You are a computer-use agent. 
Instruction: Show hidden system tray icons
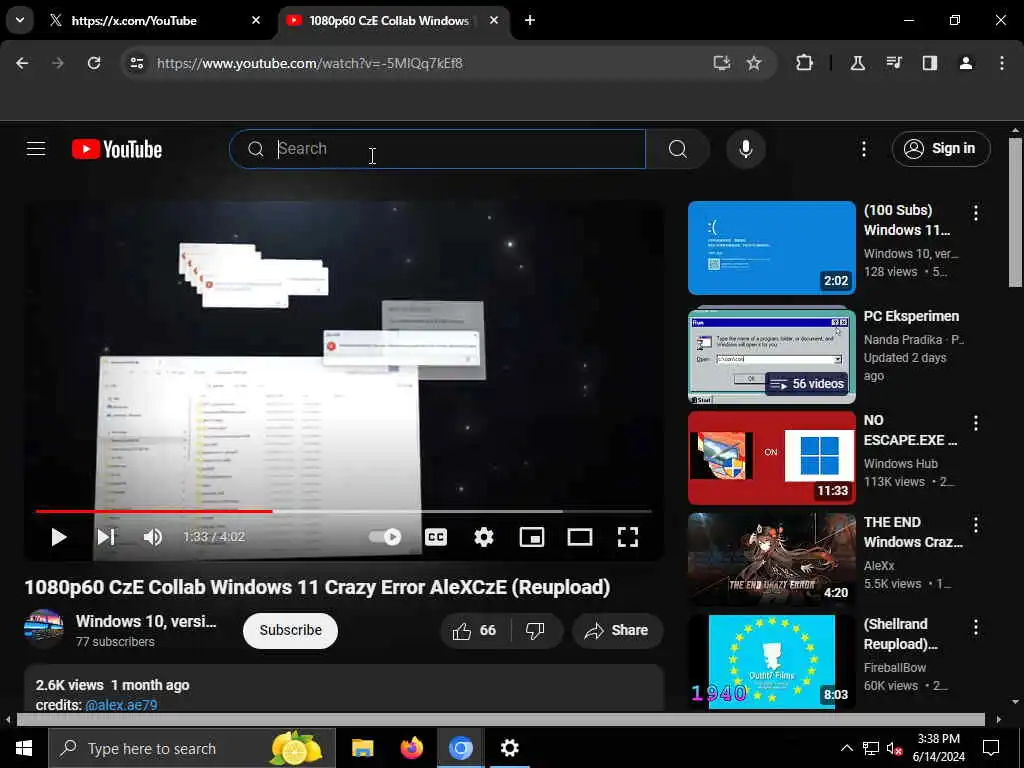[x=846, y=748]
